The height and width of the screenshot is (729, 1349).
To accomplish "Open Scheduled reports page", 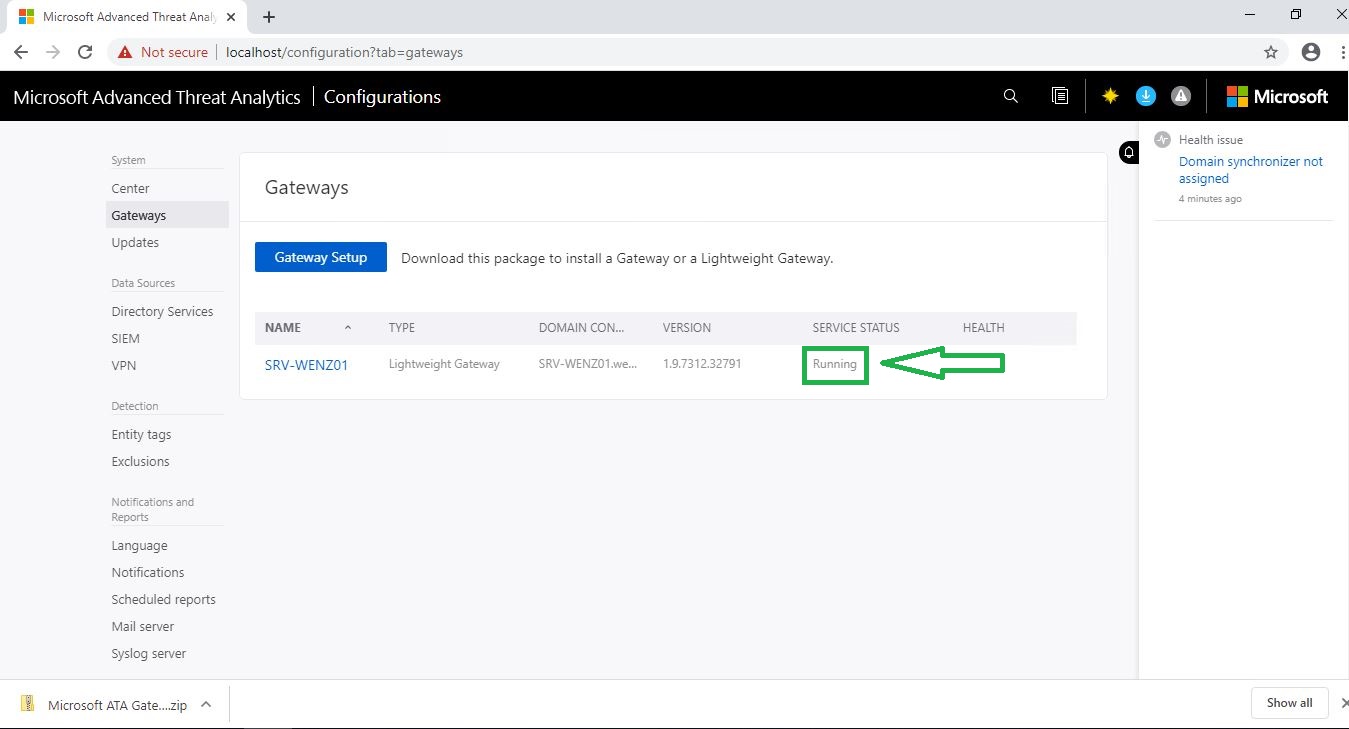I will pos(163,599).
